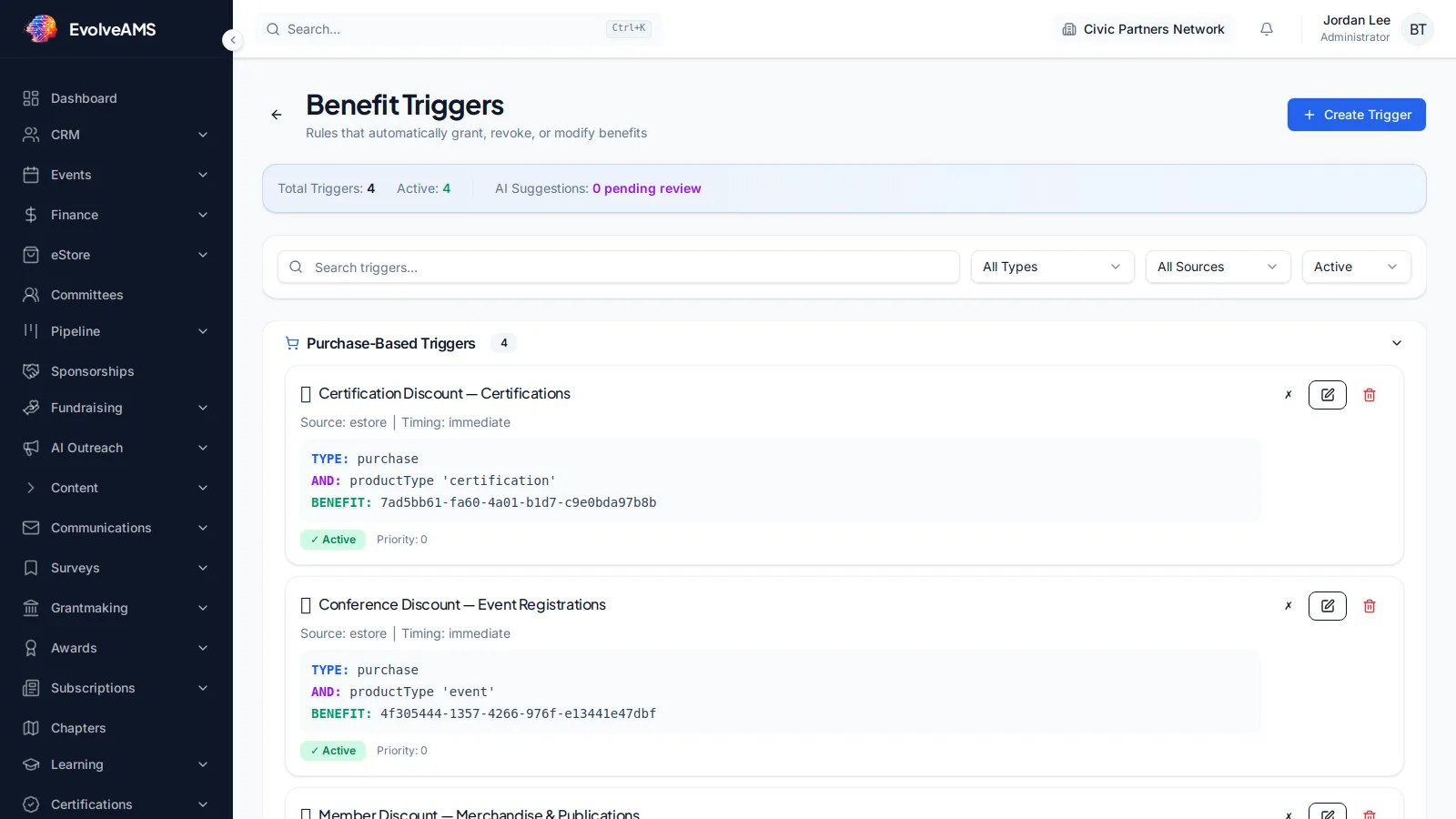The height and width of the screenshot is (819, 1456).
Task: Click the Chapters map icon
Action: 31,728
